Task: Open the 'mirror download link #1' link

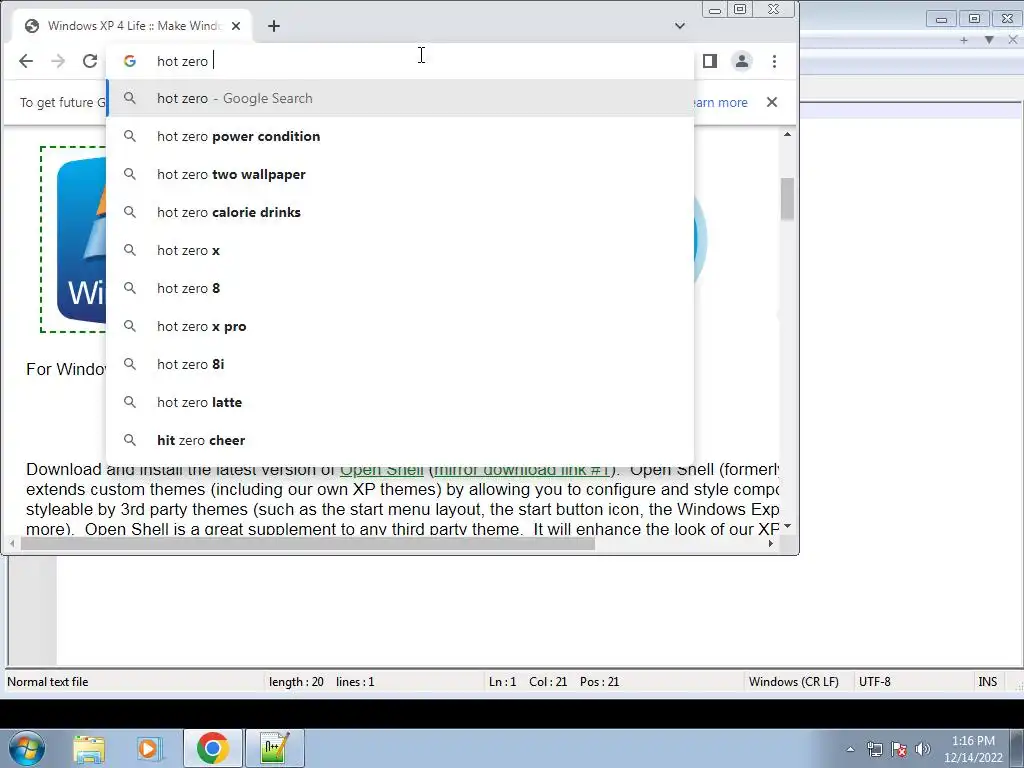Action: pyautogui.click(x=521, y=470)
